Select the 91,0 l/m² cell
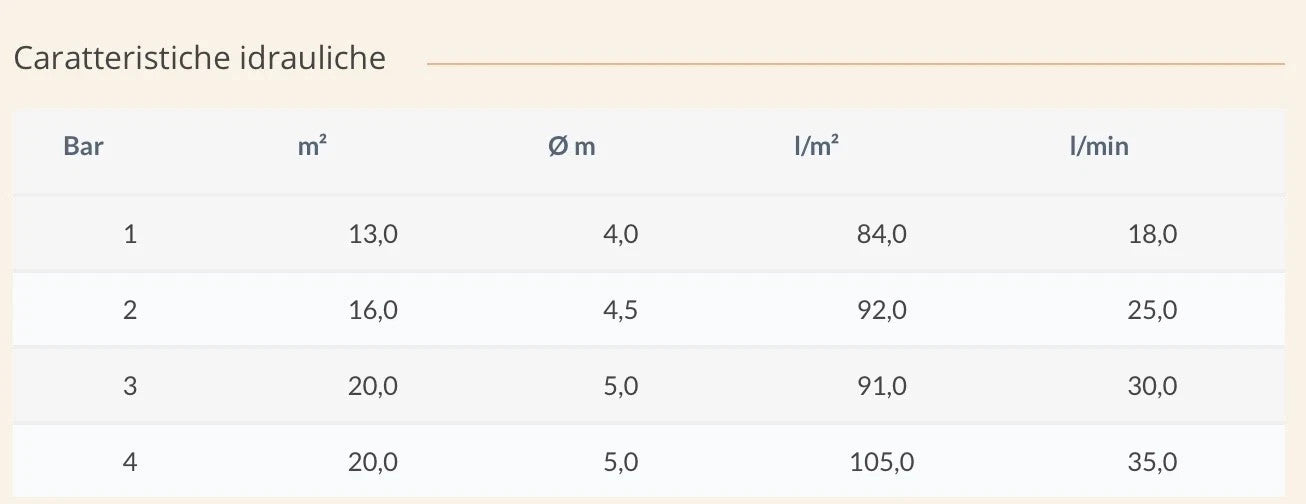 coord(882,386)
